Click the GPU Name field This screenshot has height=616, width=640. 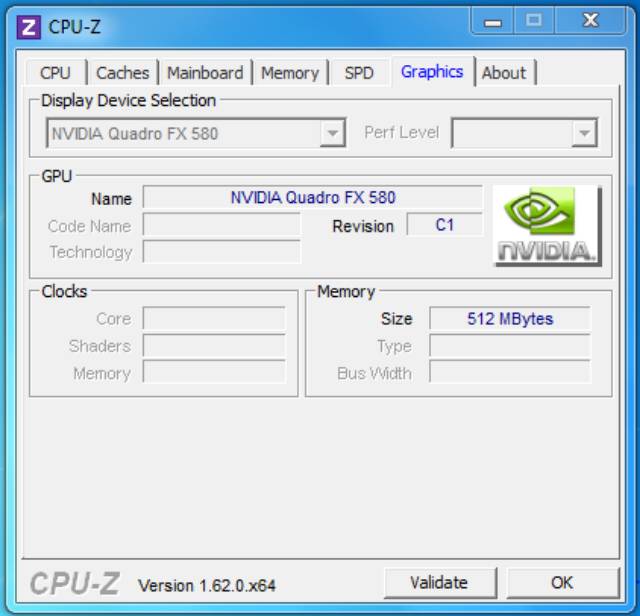[x=313, y=198]
